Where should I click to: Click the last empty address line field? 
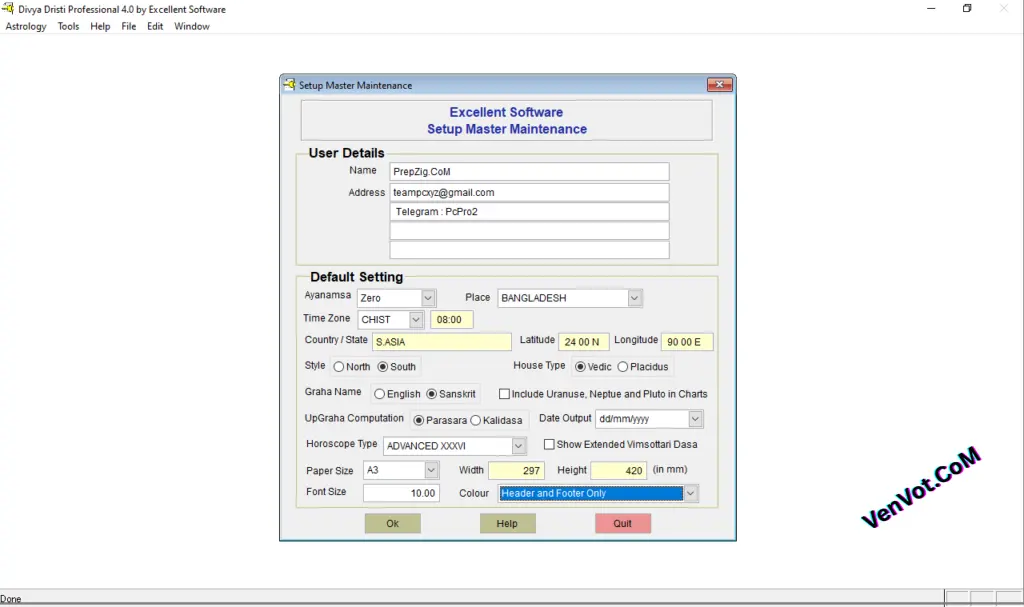coord(529,250)
